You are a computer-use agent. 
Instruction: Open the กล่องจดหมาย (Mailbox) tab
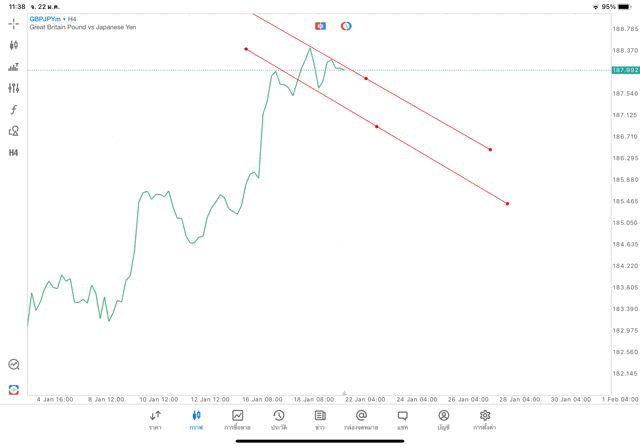[361, 420]
